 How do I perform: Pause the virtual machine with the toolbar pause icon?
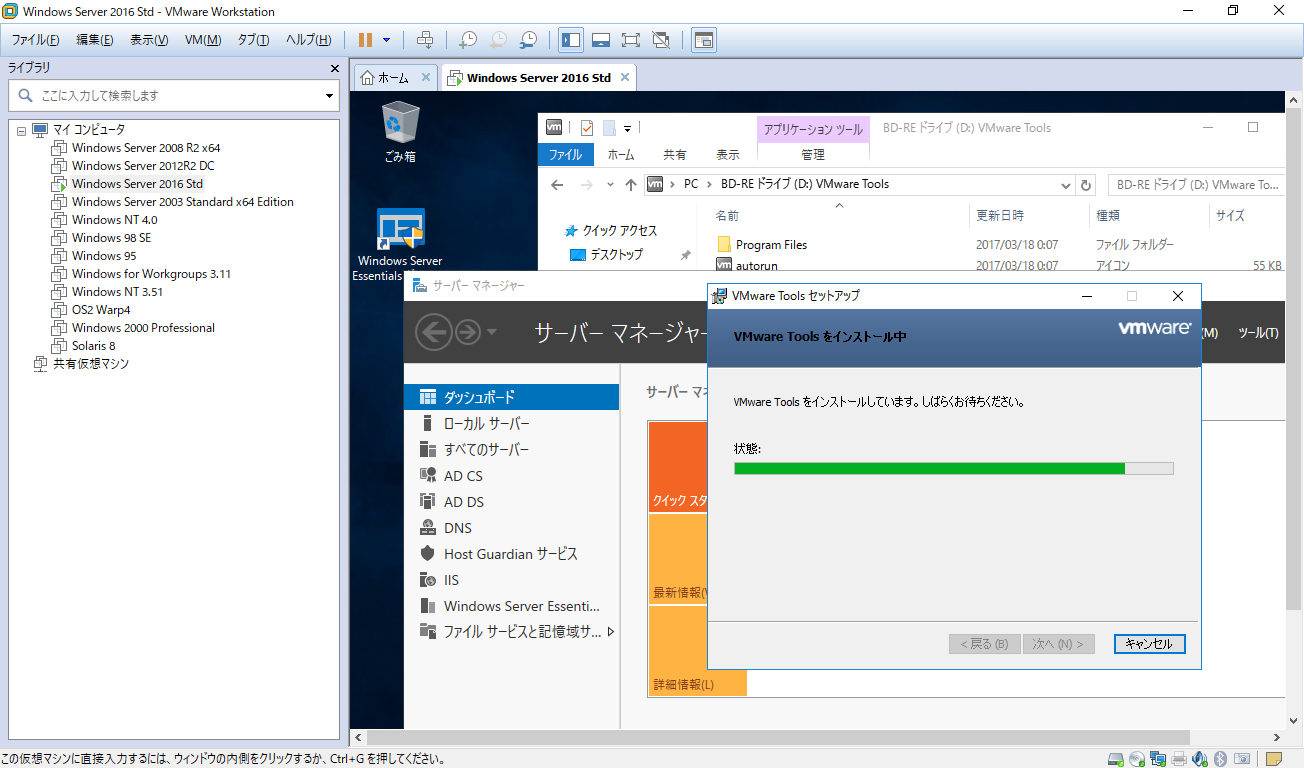tap(365, 40)
